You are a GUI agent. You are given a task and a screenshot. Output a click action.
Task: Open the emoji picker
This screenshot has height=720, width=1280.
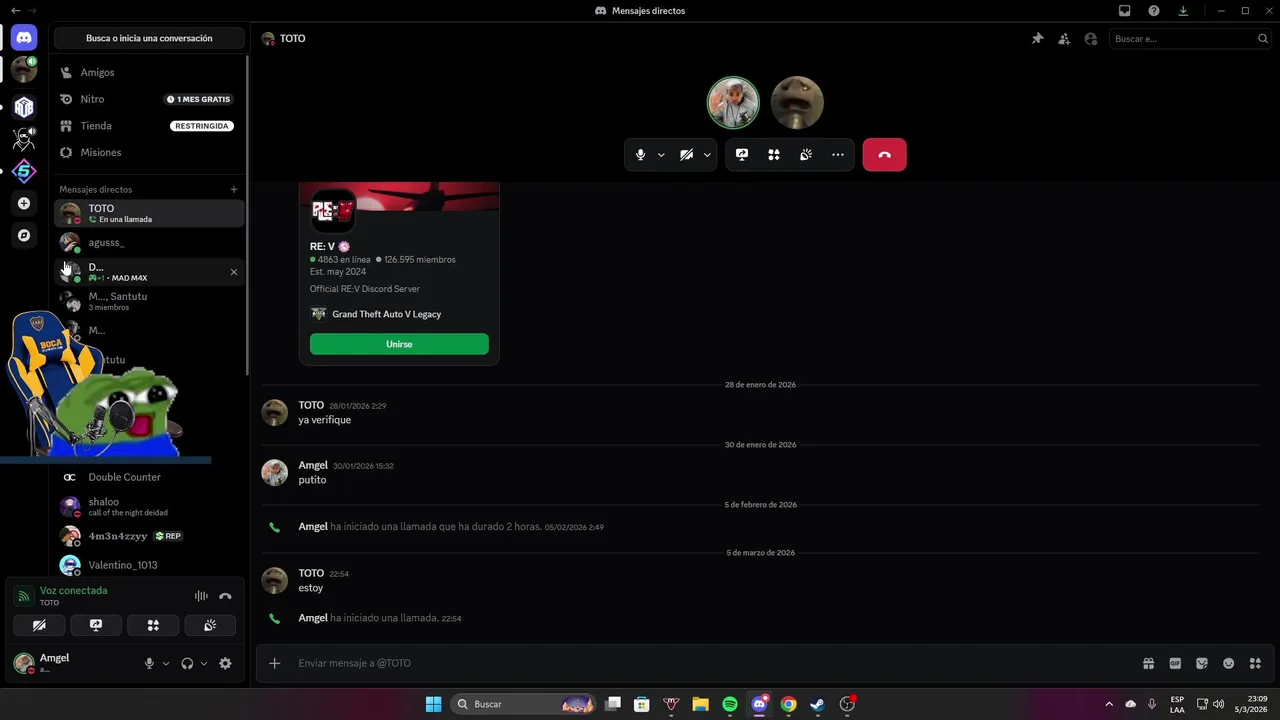[x=1228, y=663]
